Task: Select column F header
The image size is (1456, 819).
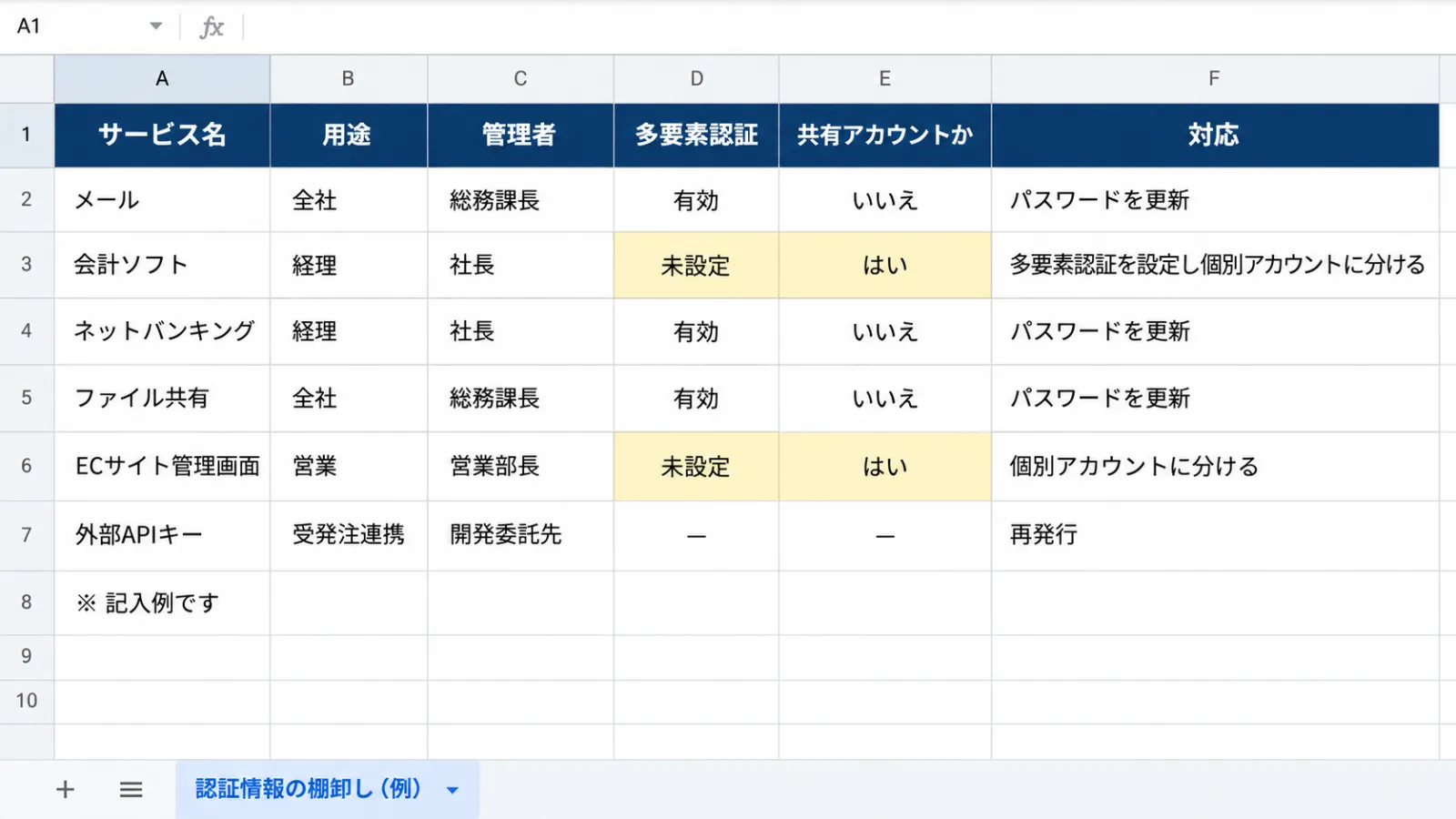Action: [x=1215, y=79]
